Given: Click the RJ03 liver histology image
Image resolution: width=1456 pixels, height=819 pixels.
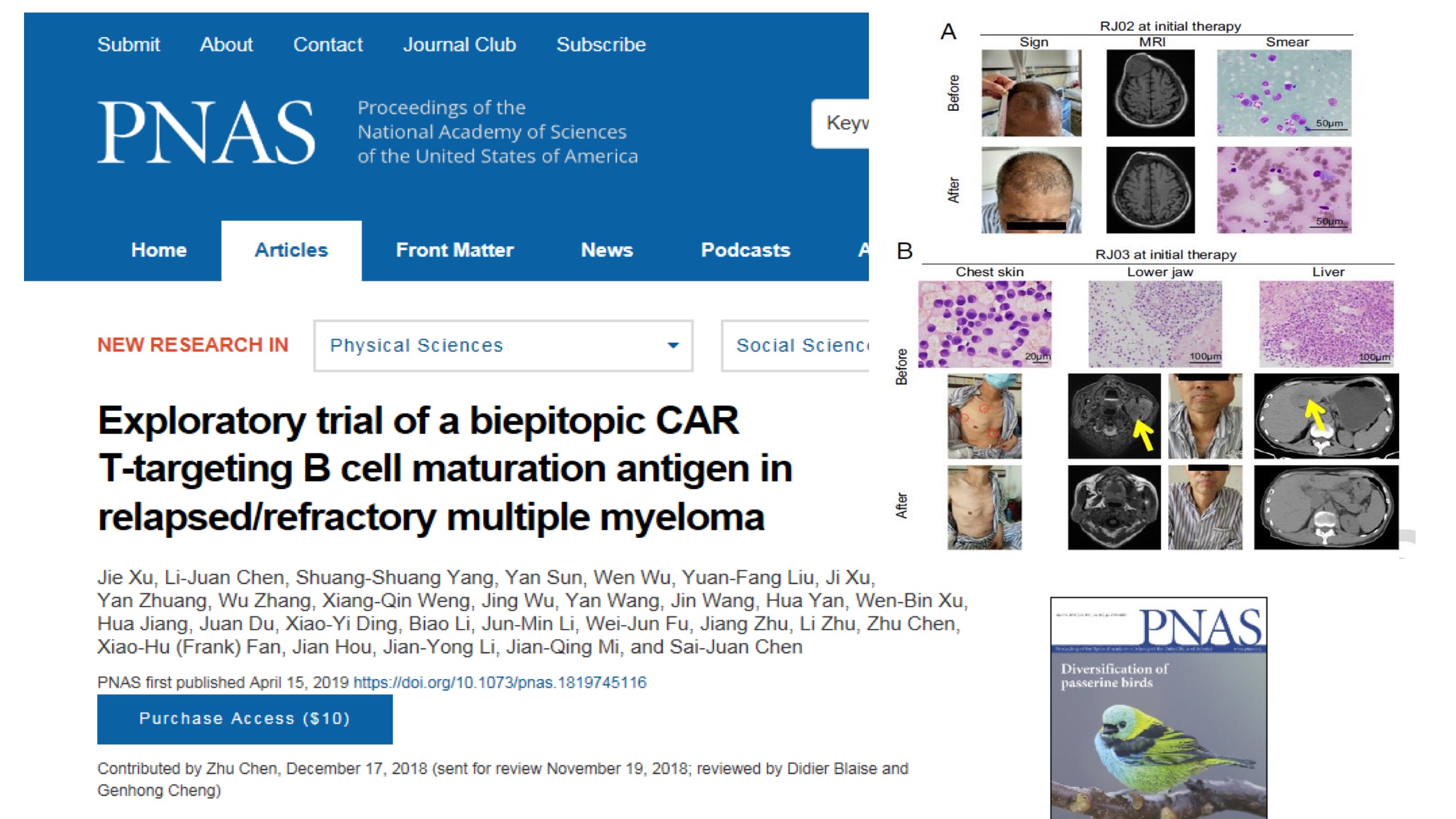Looking at the screenshot, I should pos(1326,324).
